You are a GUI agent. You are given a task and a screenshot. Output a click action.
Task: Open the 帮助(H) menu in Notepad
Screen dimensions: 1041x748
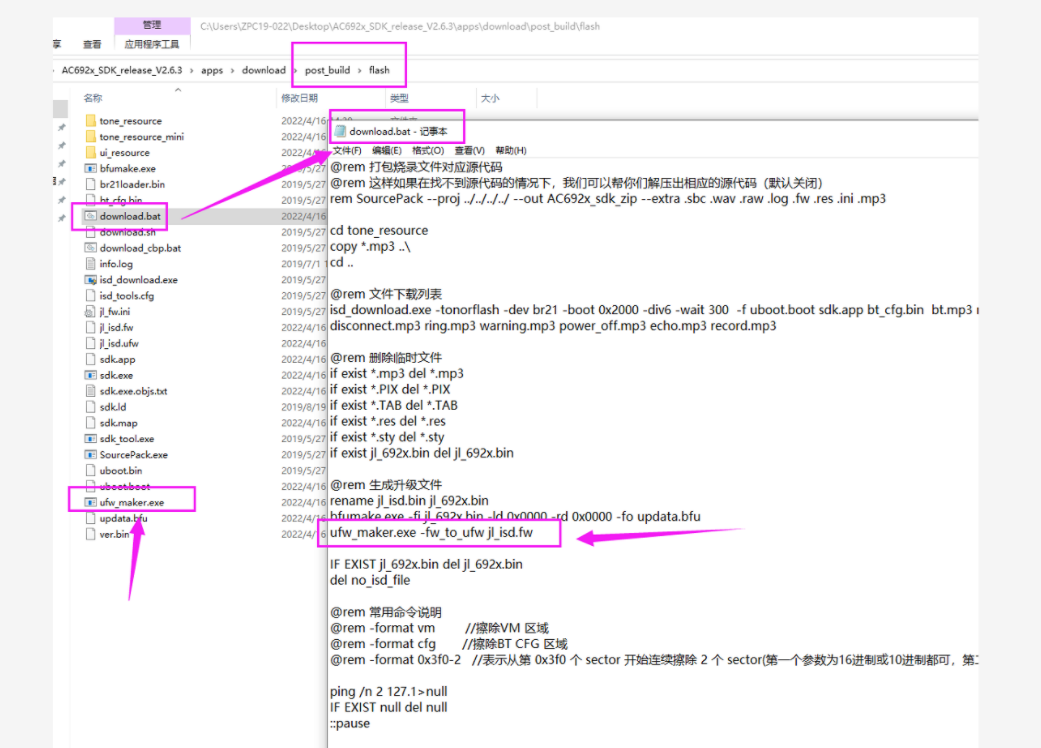coord(511,151)
